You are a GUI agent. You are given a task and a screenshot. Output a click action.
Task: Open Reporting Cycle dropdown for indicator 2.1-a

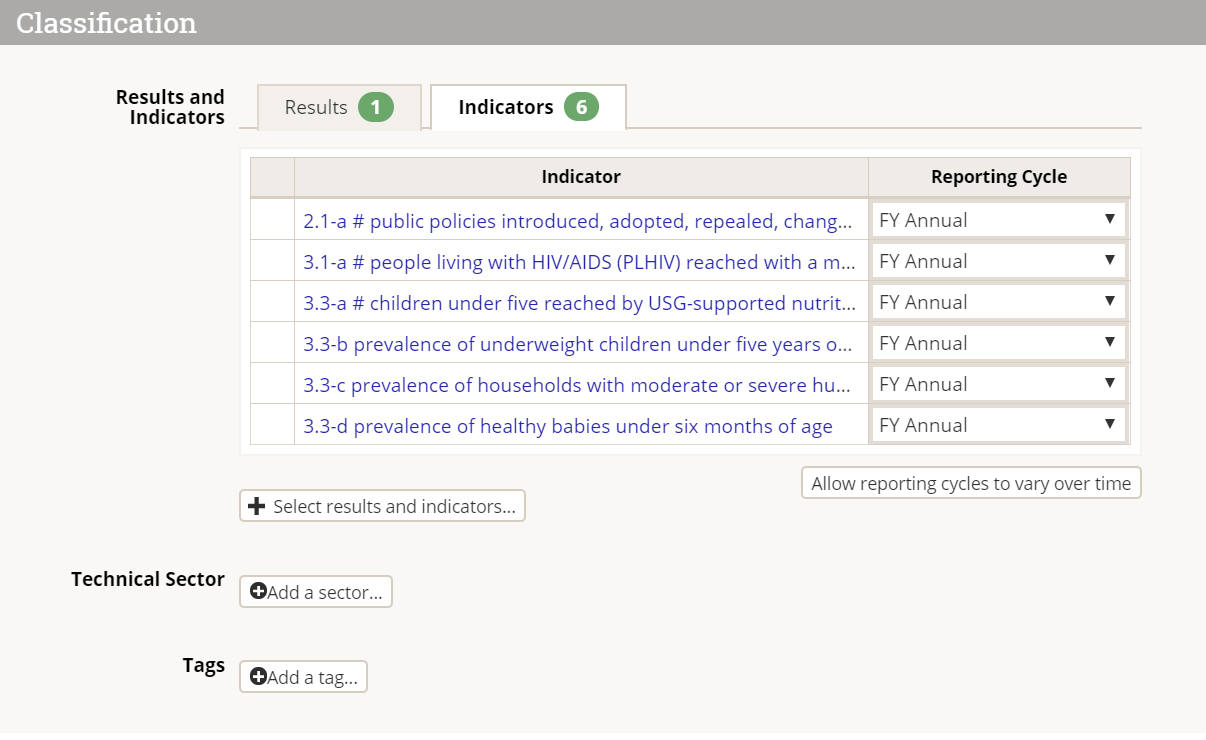(998, 220)
